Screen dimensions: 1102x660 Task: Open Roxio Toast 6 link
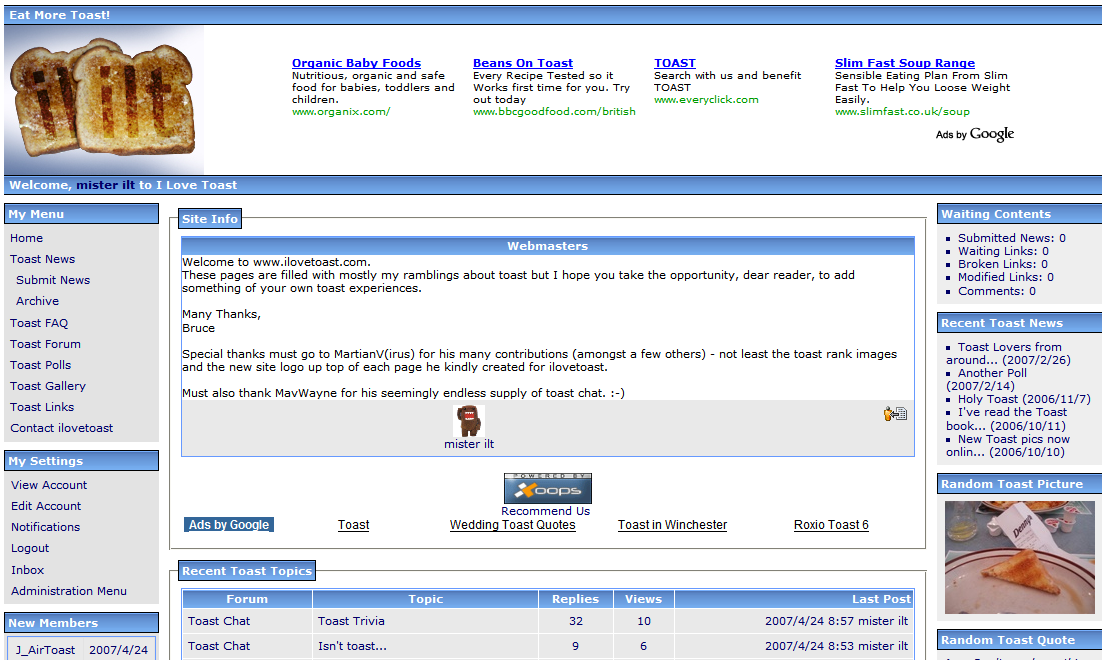(831, 525)
